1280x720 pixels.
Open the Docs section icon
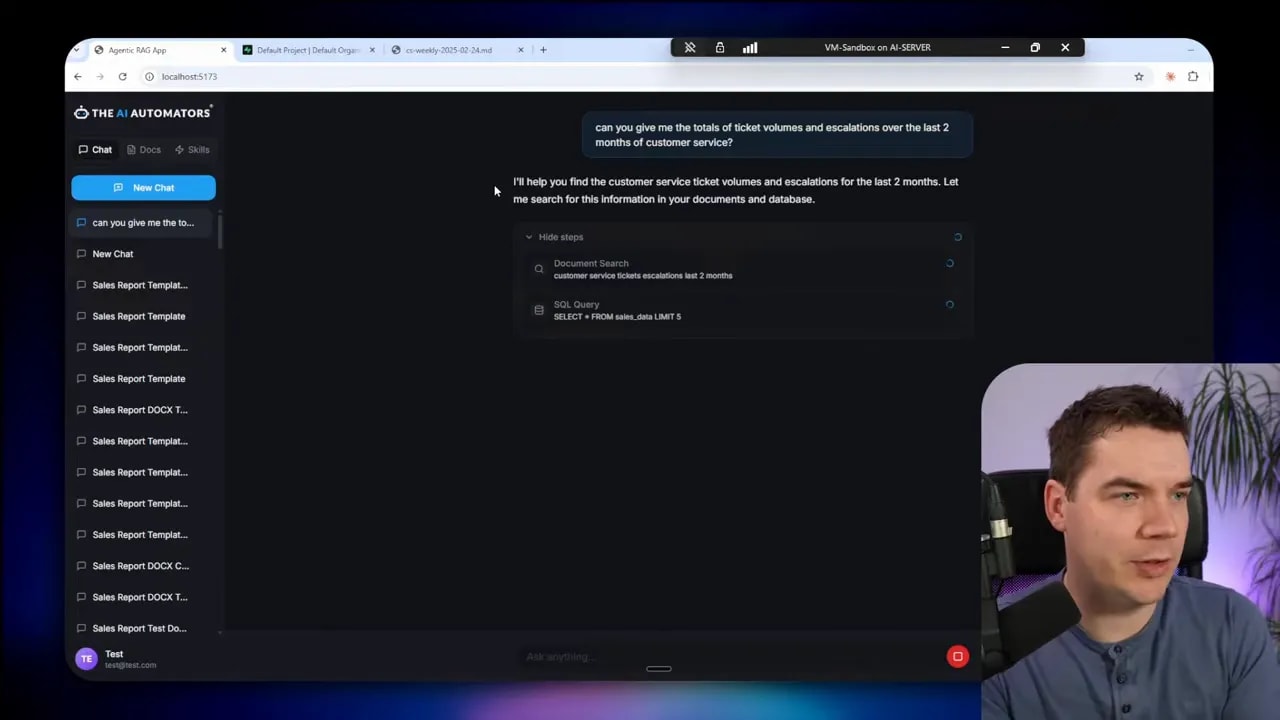tap(131, 149)
